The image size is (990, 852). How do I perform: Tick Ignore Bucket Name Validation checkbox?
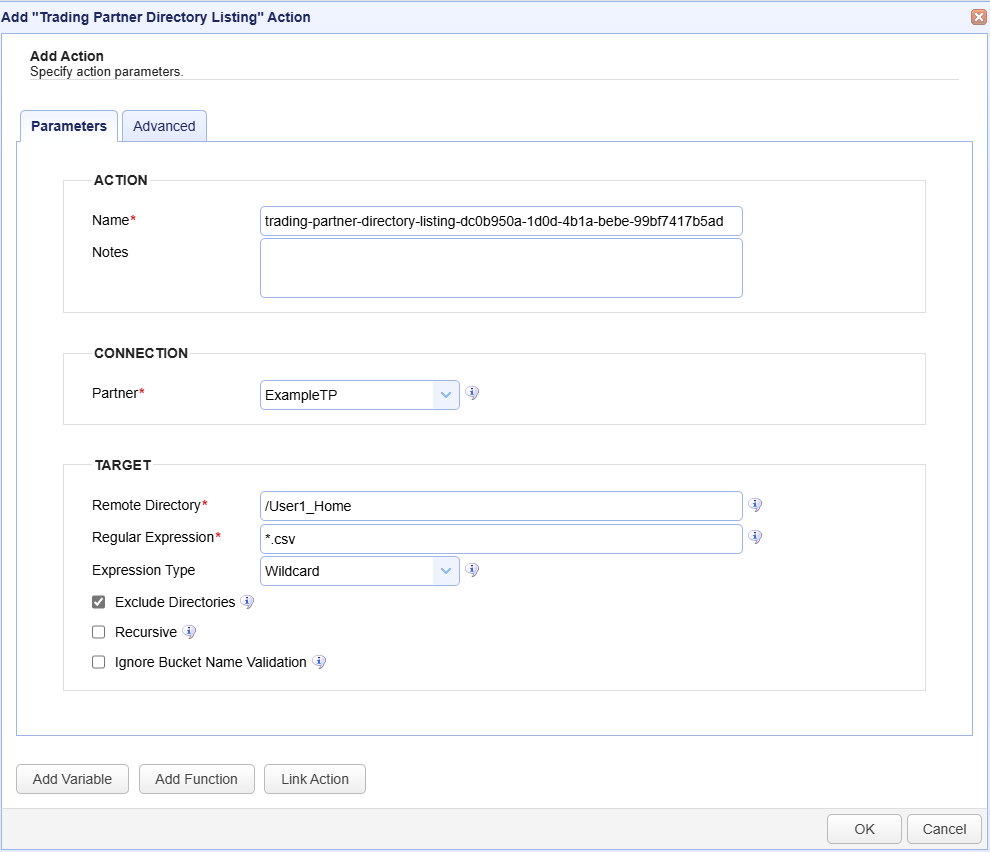tap(98, 662)
